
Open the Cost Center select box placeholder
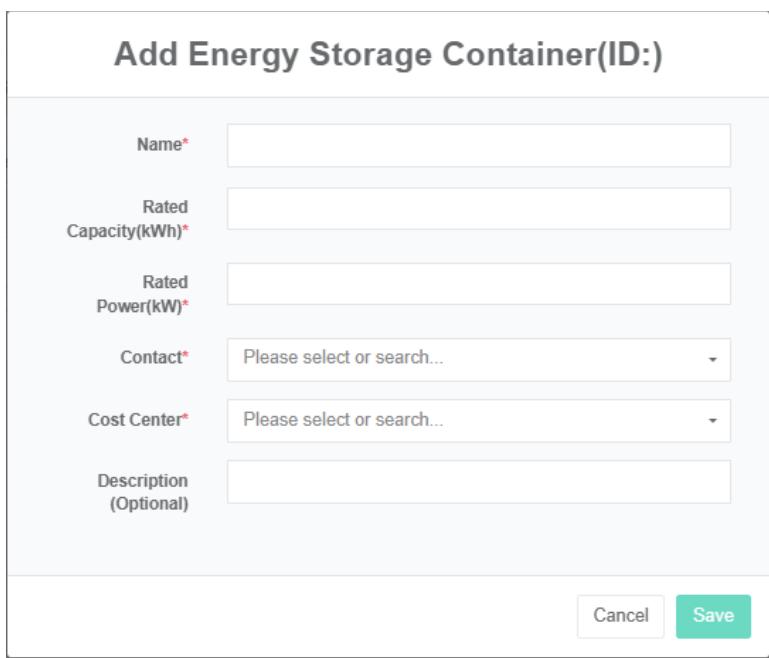(343, 420)
